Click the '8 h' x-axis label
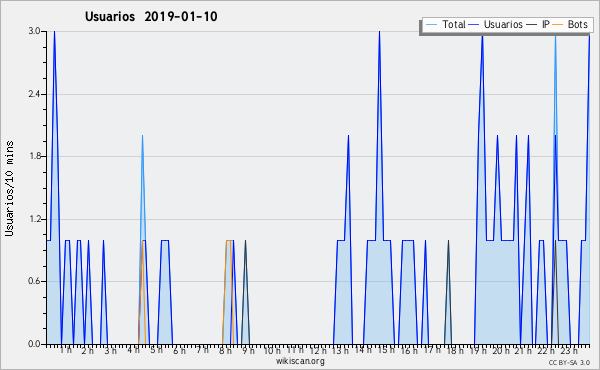 coord(225,350)
